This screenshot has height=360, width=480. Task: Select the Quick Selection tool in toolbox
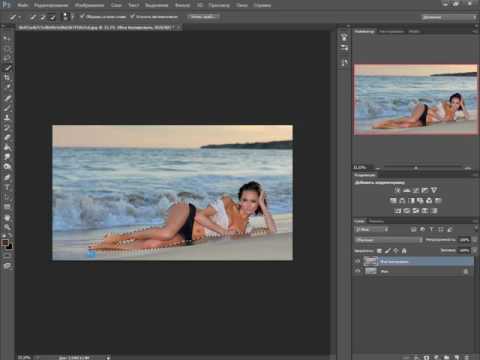[x=7, y=68]
